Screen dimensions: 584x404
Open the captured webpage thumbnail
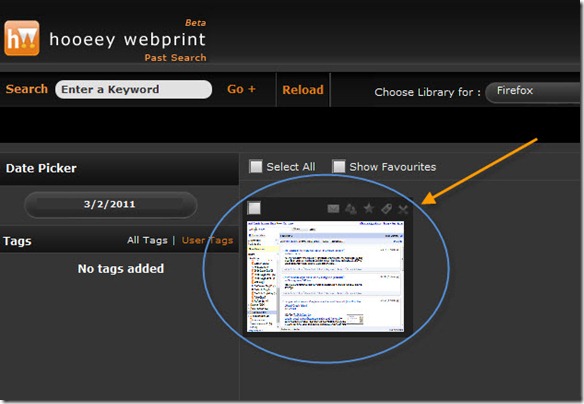pos(325,276)
